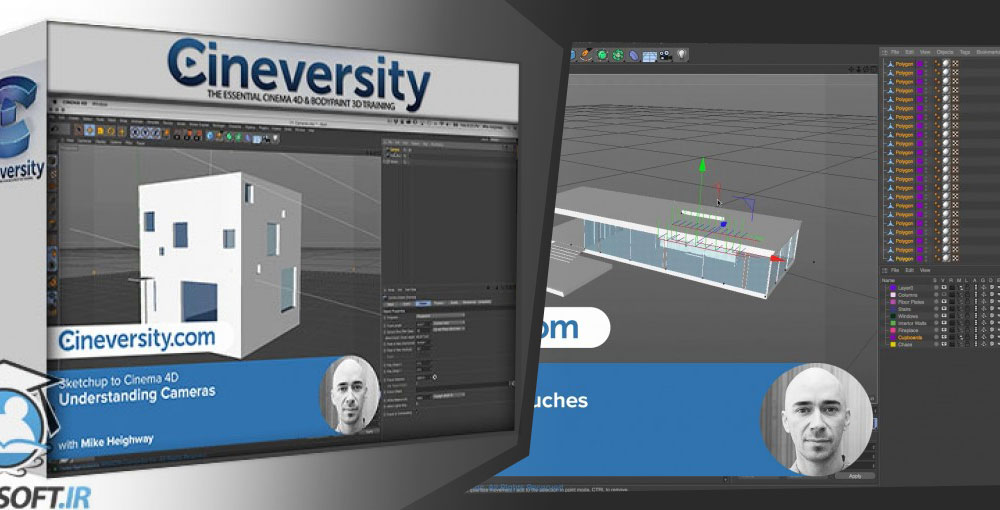Open Objects menu in the Object manager
This screenshot has height=510, width=1000.
[945, 52]
